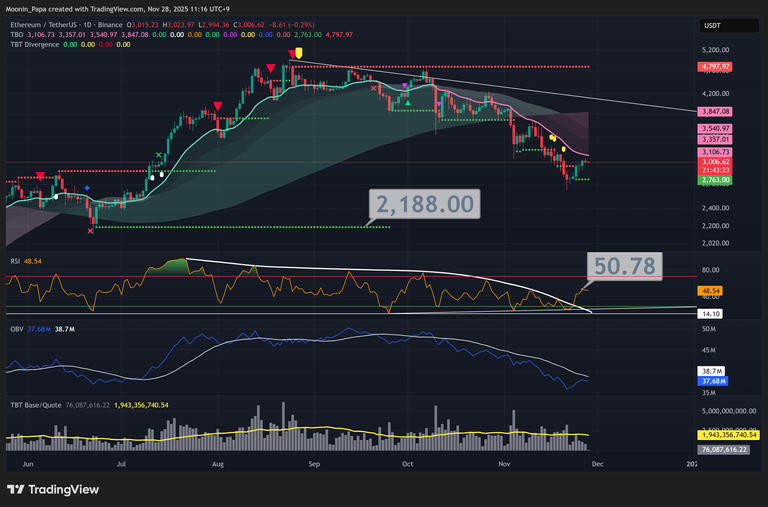Open the USDT currency selector
Viewport: 768px width, 507px height.
pos(712,27)
